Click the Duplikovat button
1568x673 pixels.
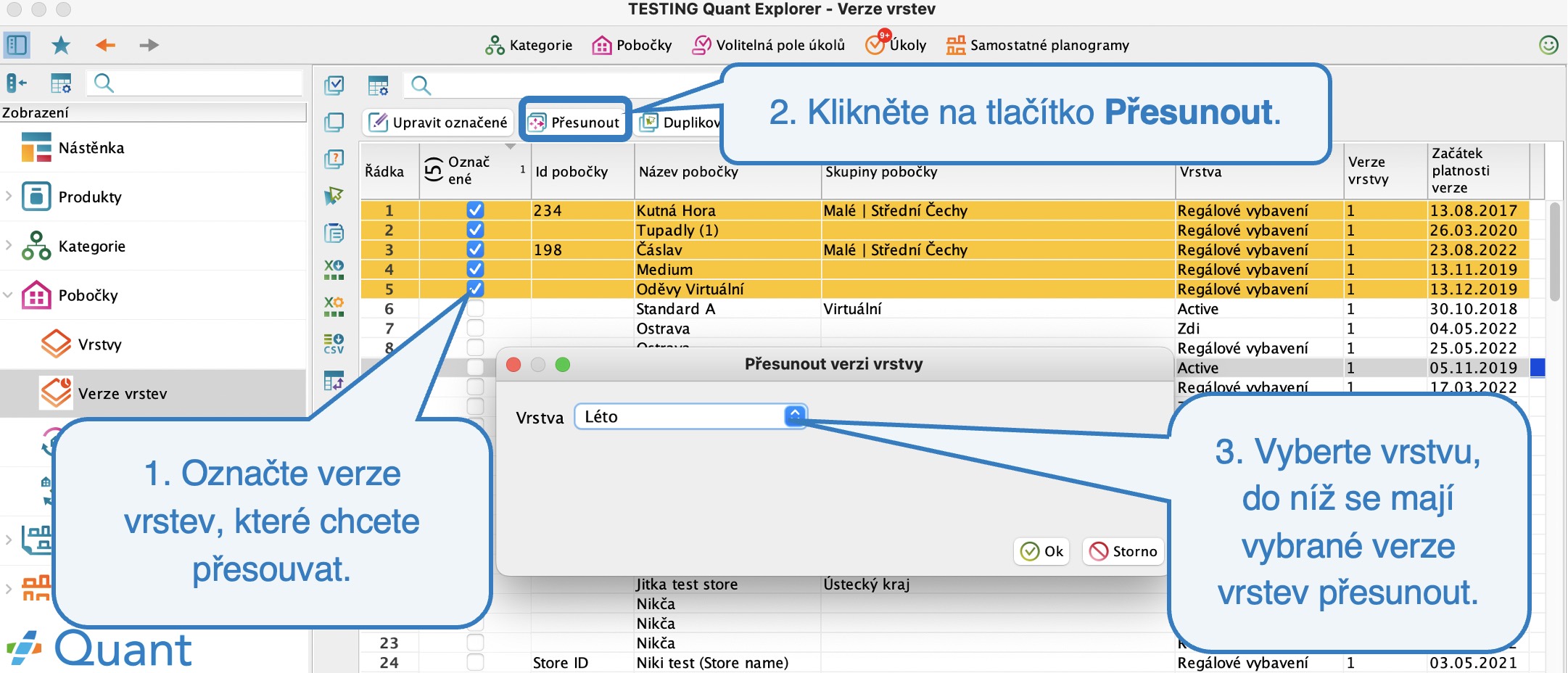[x=680, y=123]
